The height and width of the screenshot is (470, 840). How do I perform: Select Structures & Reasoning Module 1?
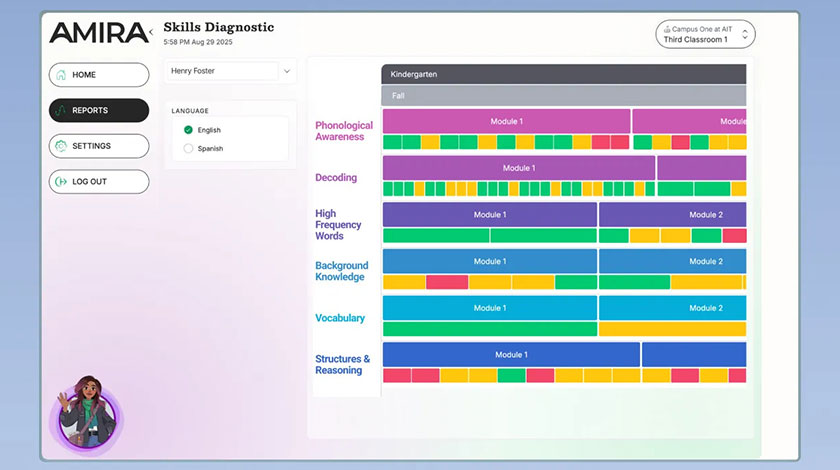pos(511,354)
